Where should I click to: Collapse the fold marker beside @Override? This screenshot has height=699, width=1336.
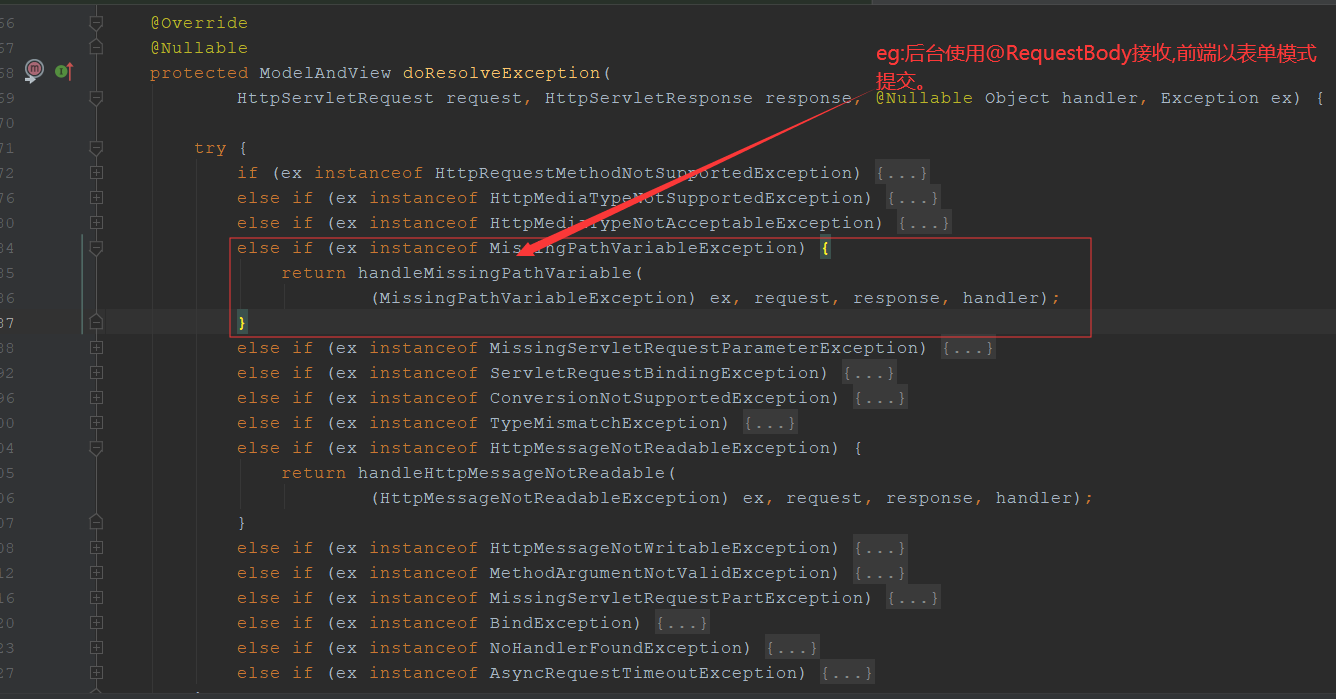coord(96,22)
